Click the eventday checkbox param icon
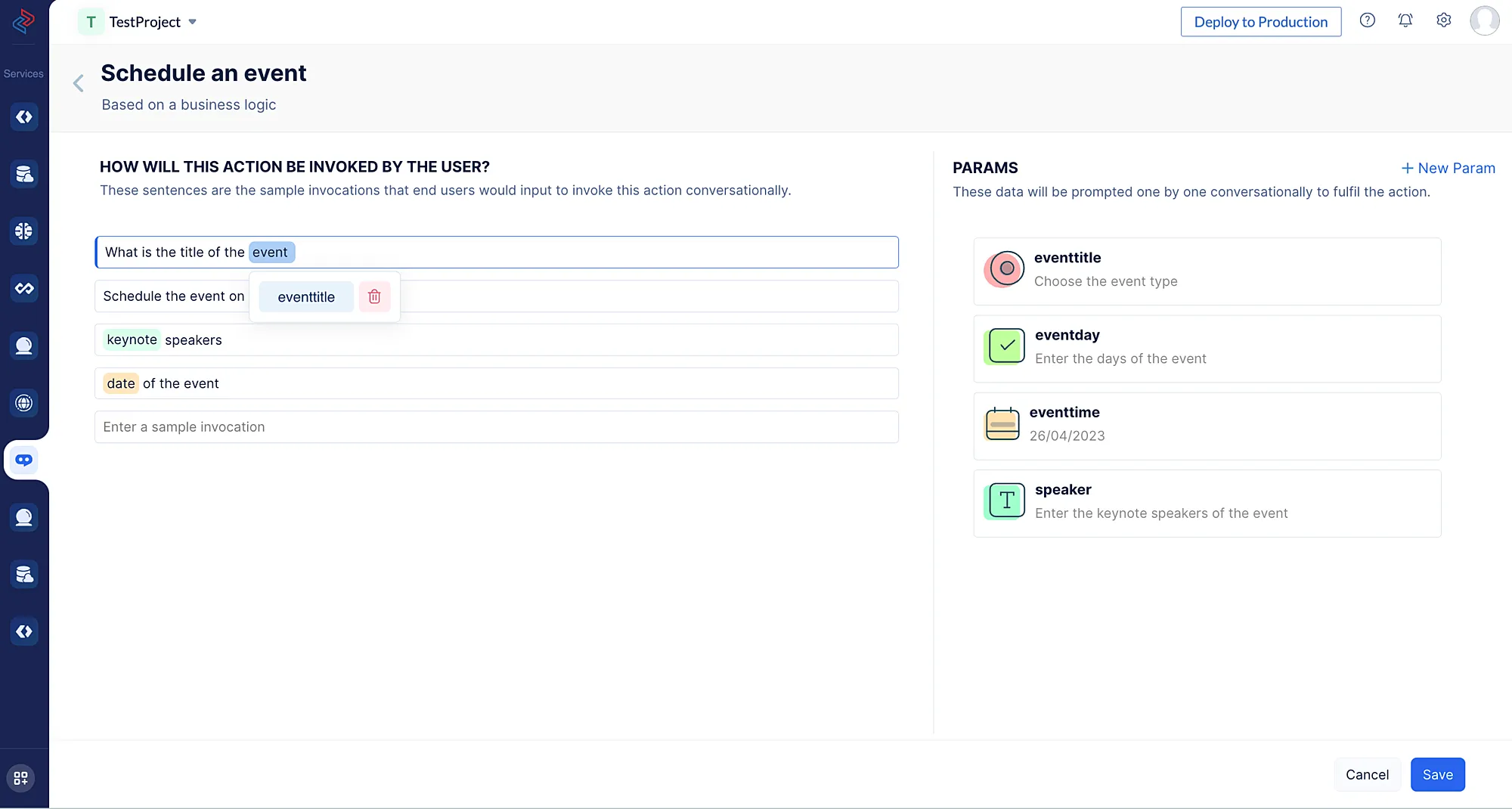 pos(1005,346)
